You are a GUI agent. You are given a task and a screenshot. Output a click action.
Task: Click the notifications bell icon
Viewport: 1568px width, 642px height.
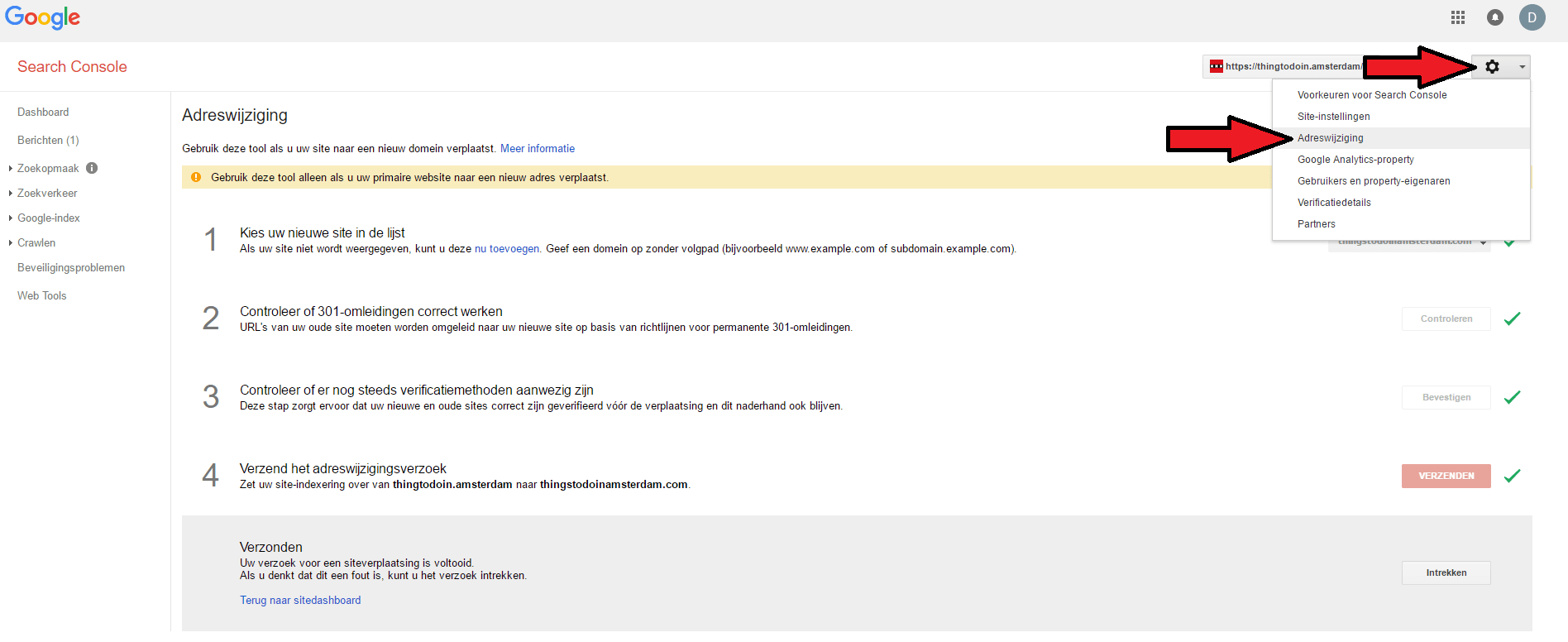[x=1495, y=17]
